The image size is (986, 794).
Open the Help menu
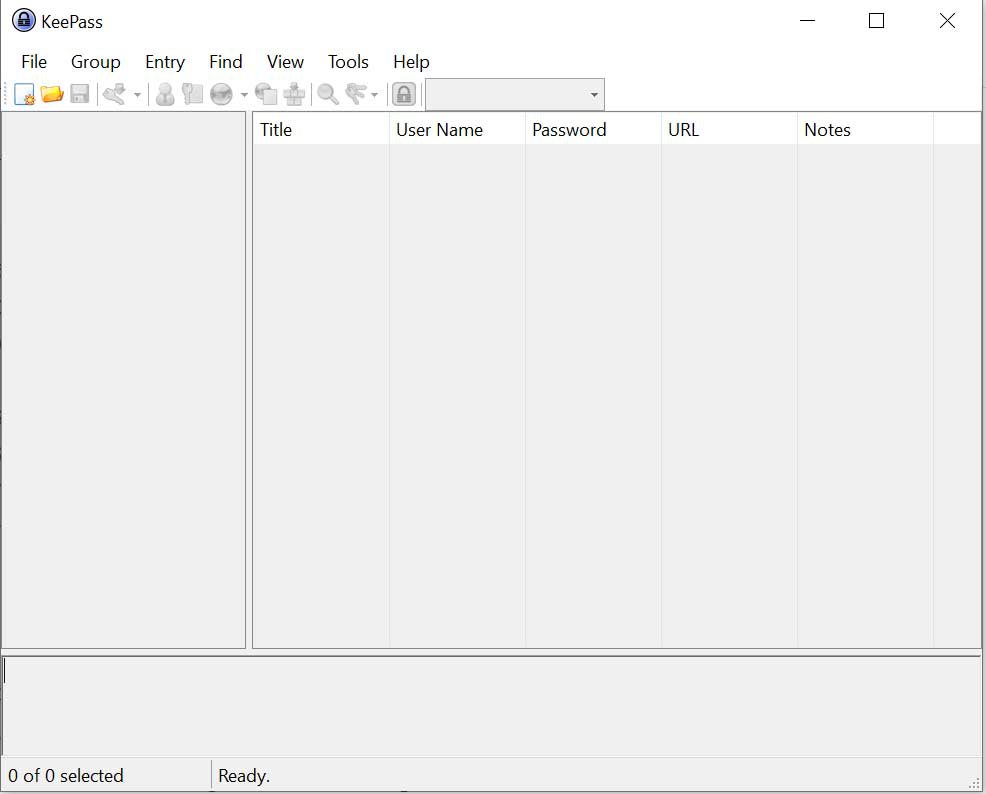point(412,62)
